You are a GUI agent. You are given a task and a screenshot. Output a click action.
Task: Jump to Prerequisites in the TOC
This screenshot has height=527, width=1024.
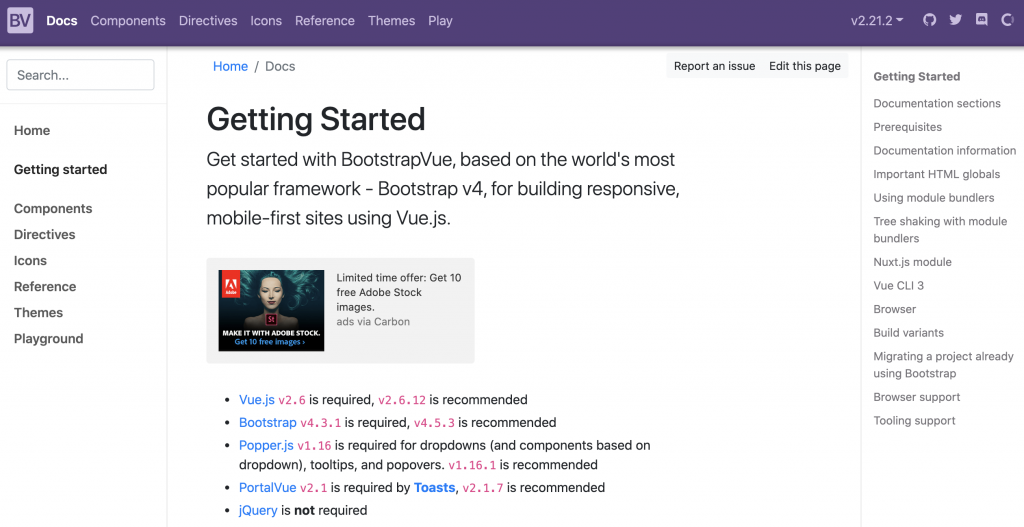pos(907,127)
